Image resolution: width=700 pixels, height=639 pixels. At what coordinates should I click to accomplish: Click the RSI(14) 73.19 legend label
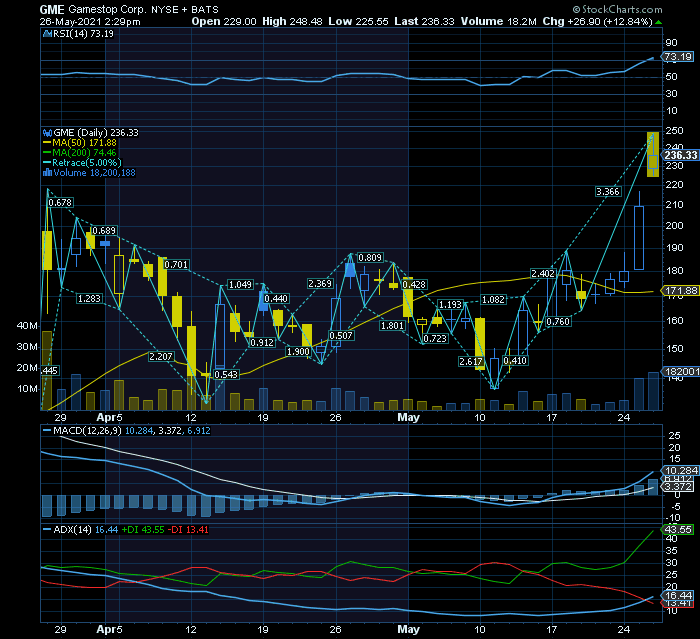pyautogui.click(x=83, y=34)
